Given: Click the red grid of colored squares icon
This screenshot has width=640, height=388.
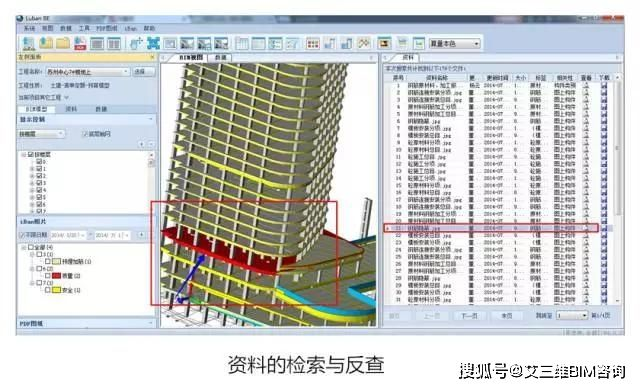Looking at the screenshot, I should (313, 43).
